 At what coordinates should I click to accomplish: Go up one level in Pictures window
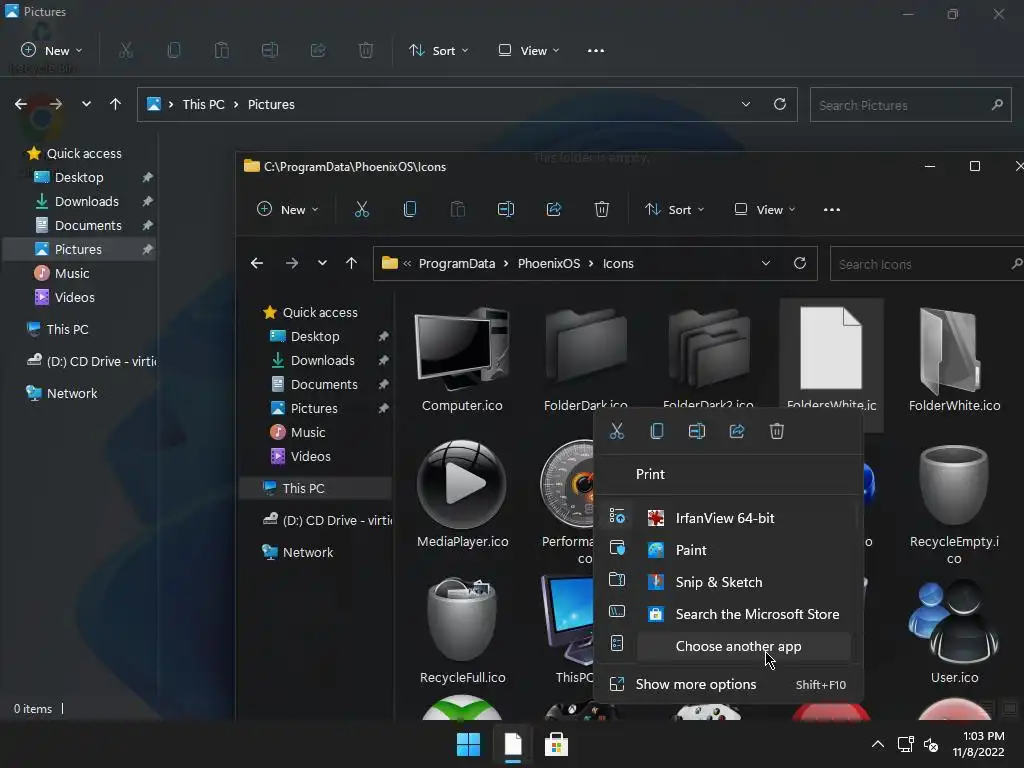pyautogui.click(x=116, y=104)
